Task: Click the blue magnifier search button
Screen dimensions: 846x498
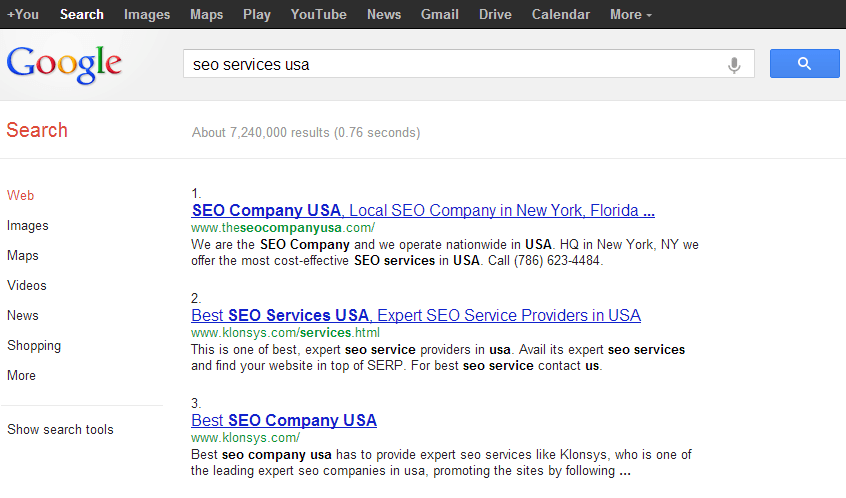Action: pos(804,64)
